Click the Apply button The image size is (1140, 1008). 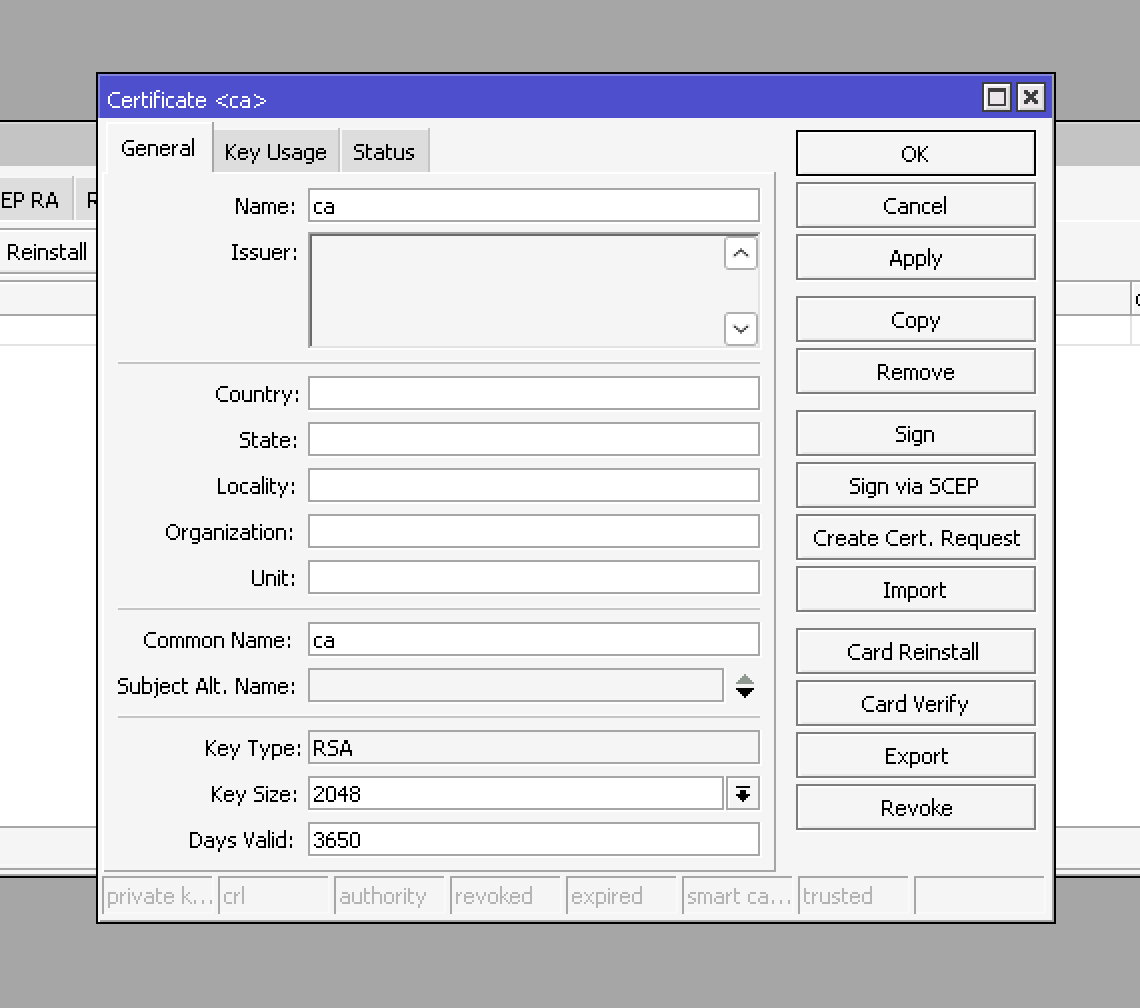coord(915,258)
